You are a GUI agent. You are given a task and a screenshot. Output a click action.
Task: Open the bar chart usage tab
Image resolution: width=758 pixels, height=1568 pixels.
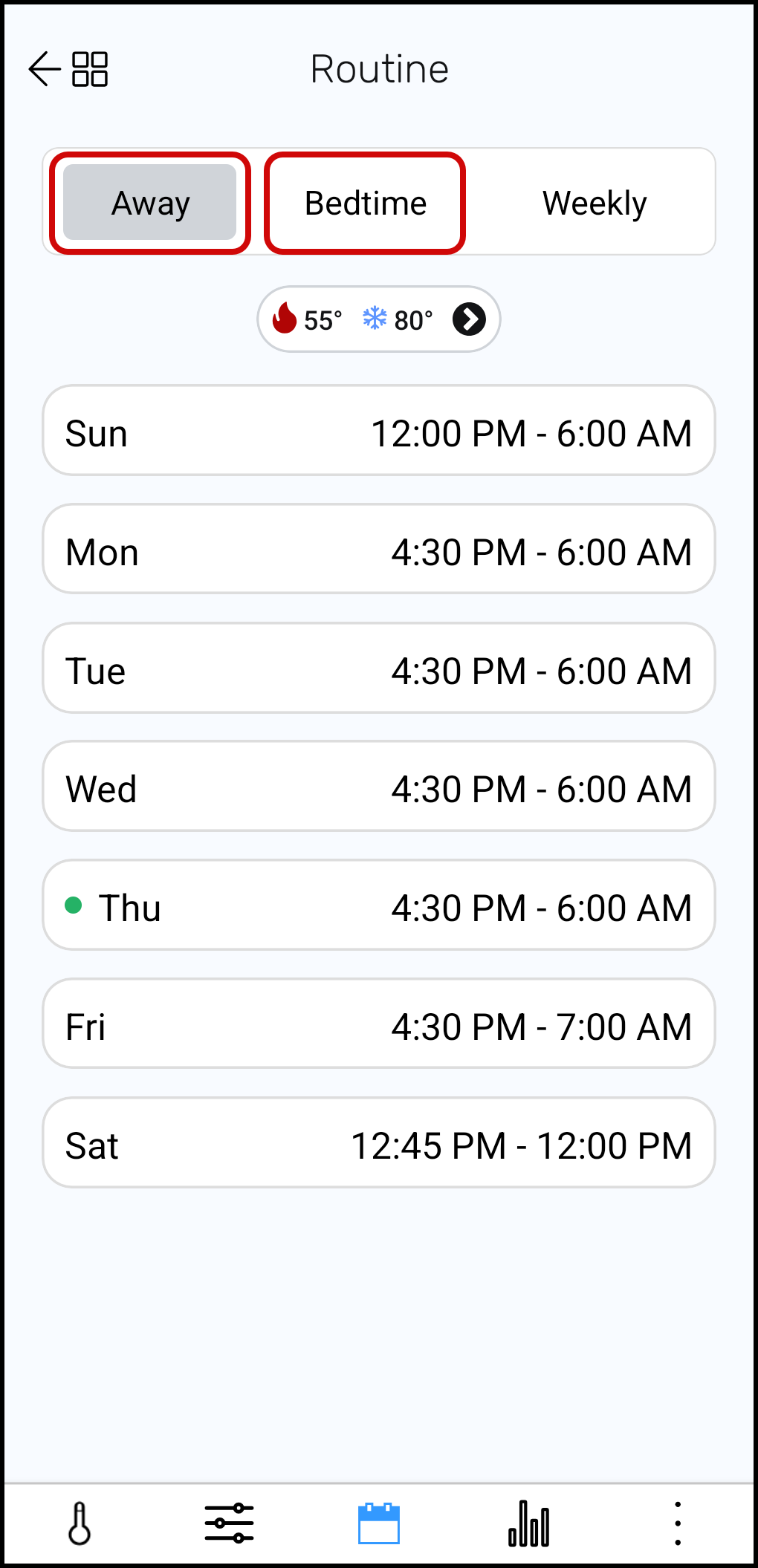tap(528, 1523)
